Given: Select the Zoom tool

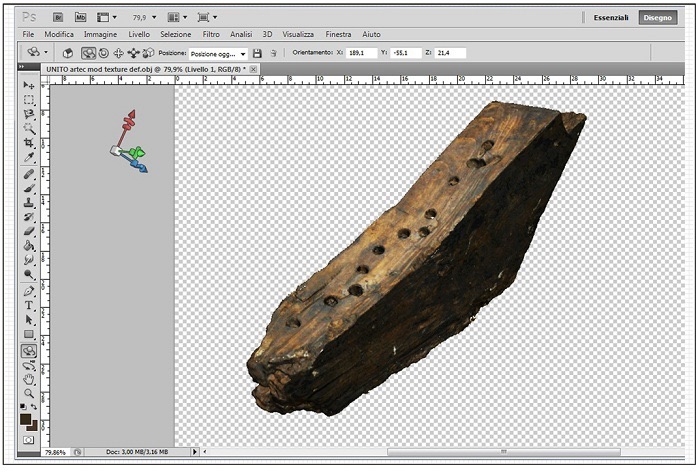Looking at the screenshot, I should 29,394.
